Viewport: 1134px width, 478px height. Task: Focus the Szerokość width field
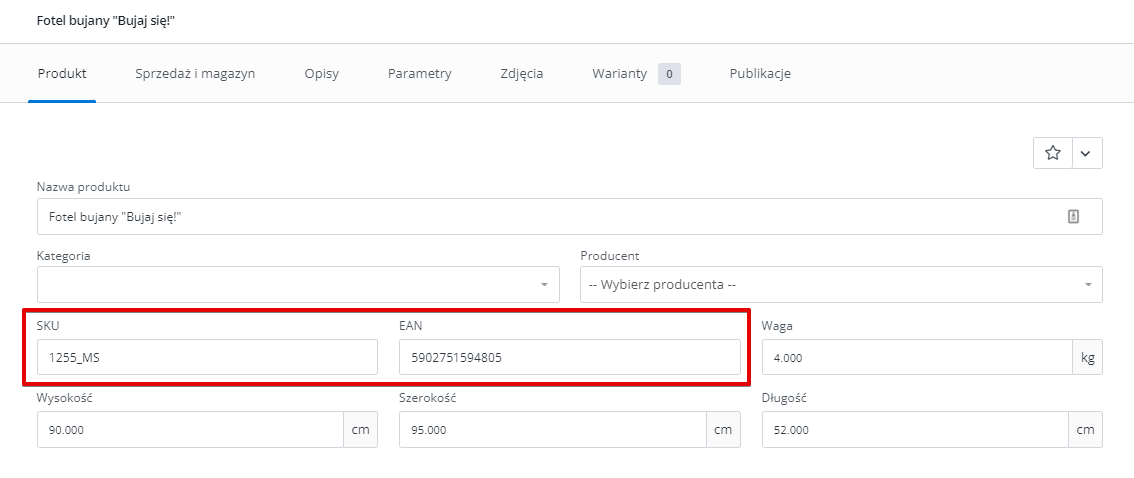pyautogui.click(x=553, y=430)
